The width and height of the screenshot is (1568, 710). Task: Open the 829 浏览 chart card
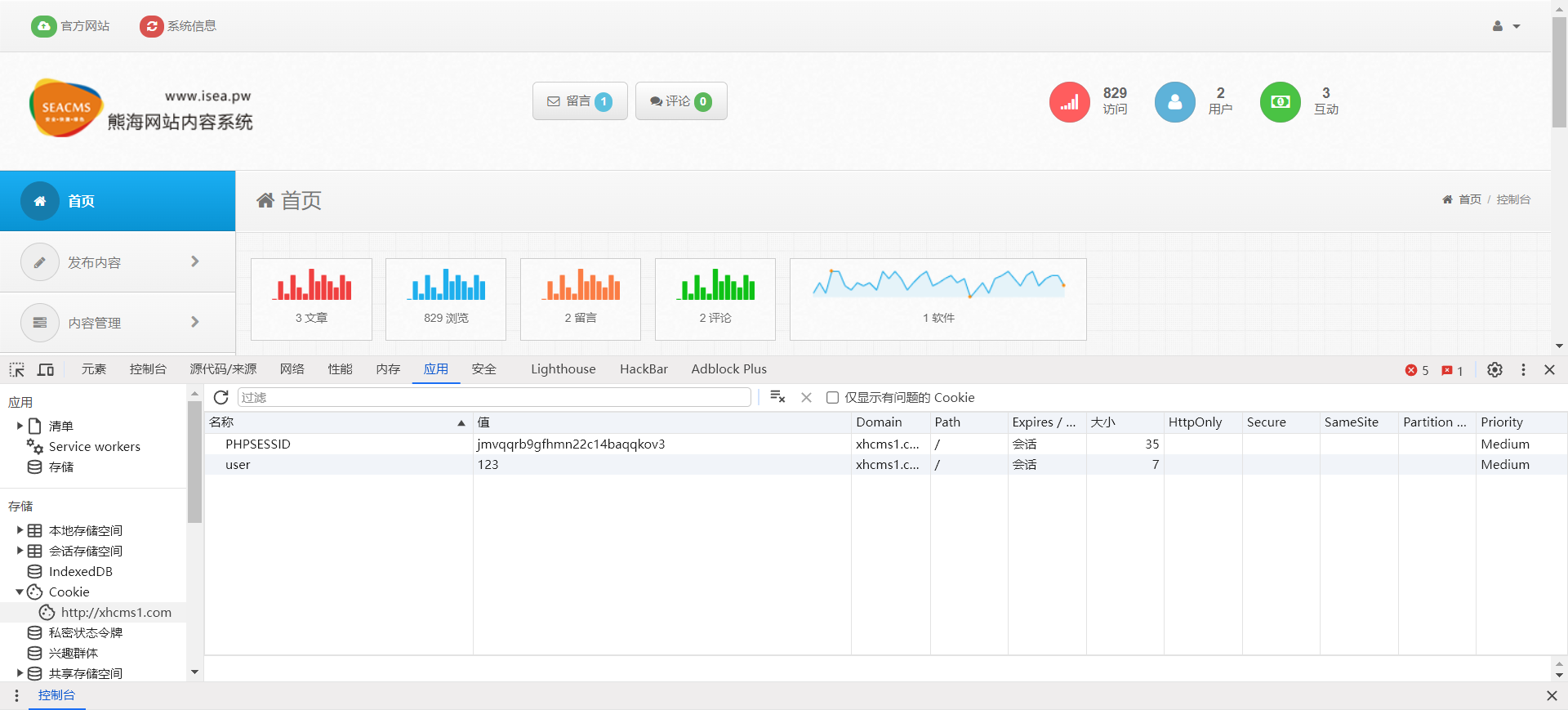click(x=446, y=299)
